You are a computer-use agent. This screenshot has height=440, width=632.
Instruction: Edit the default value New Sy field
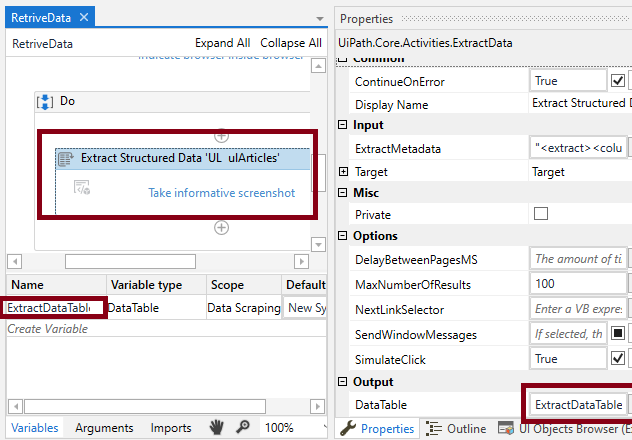[x=305, y=308]
